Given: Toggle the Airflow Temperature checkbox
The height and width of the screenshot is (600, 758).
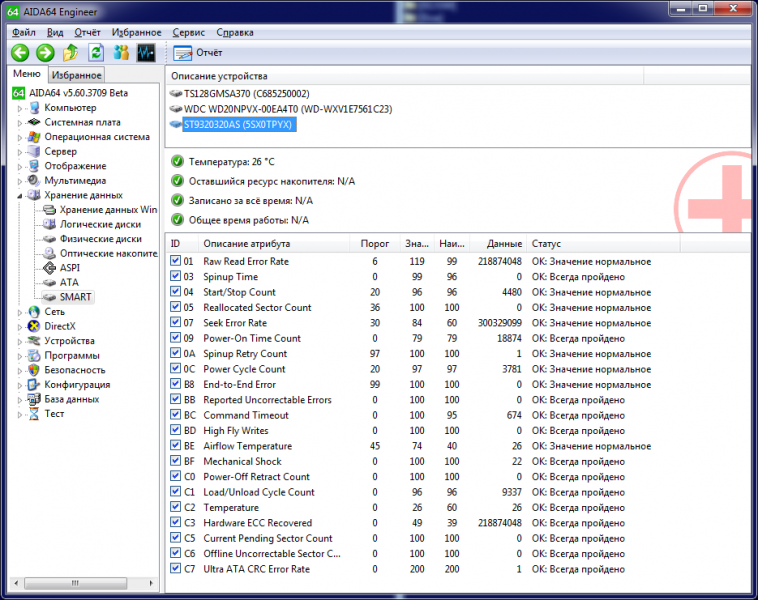Looking at the screenshot, I should click(x=175, y=446).
